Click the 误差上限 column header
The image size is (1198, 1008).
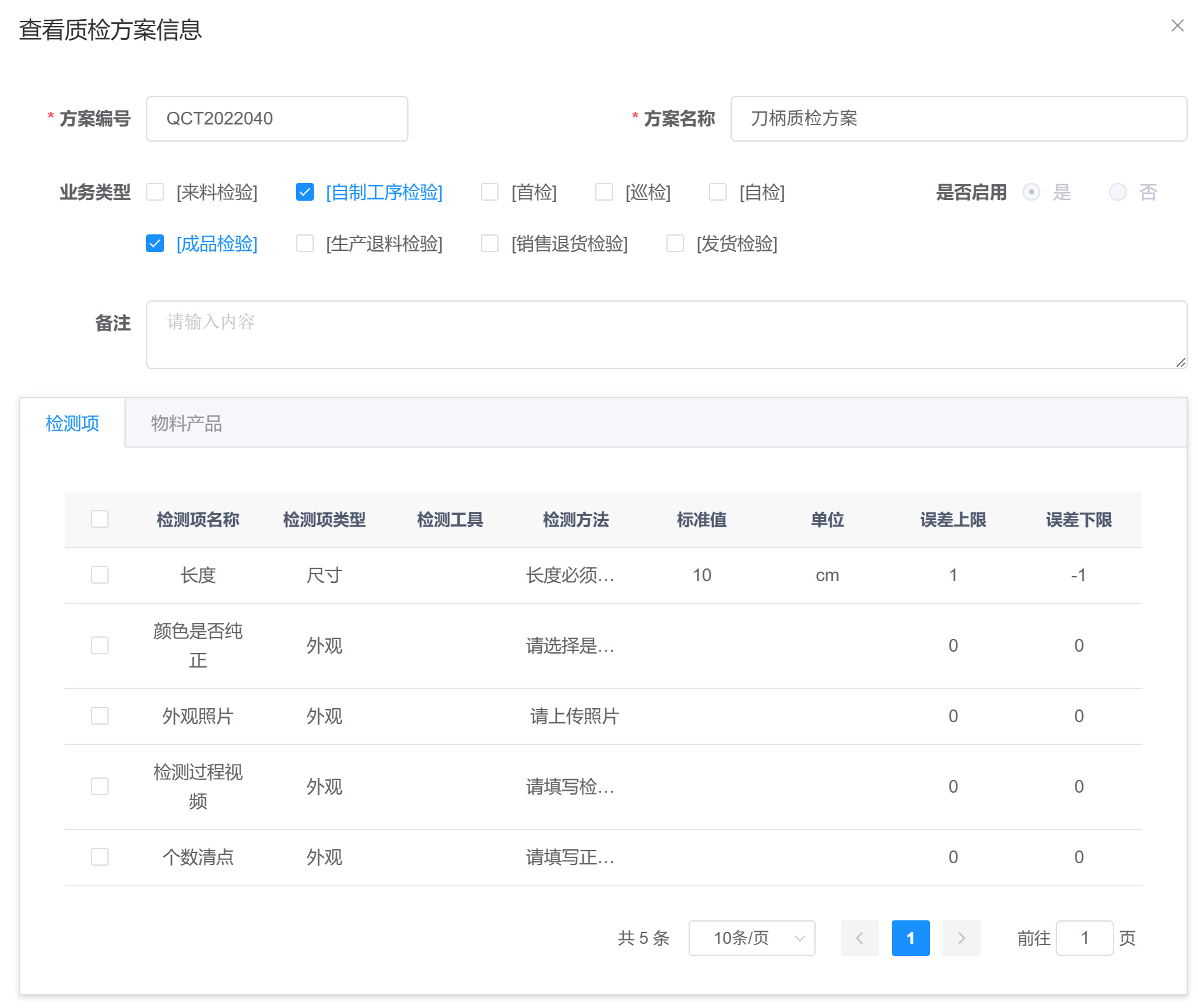[953, 520]
